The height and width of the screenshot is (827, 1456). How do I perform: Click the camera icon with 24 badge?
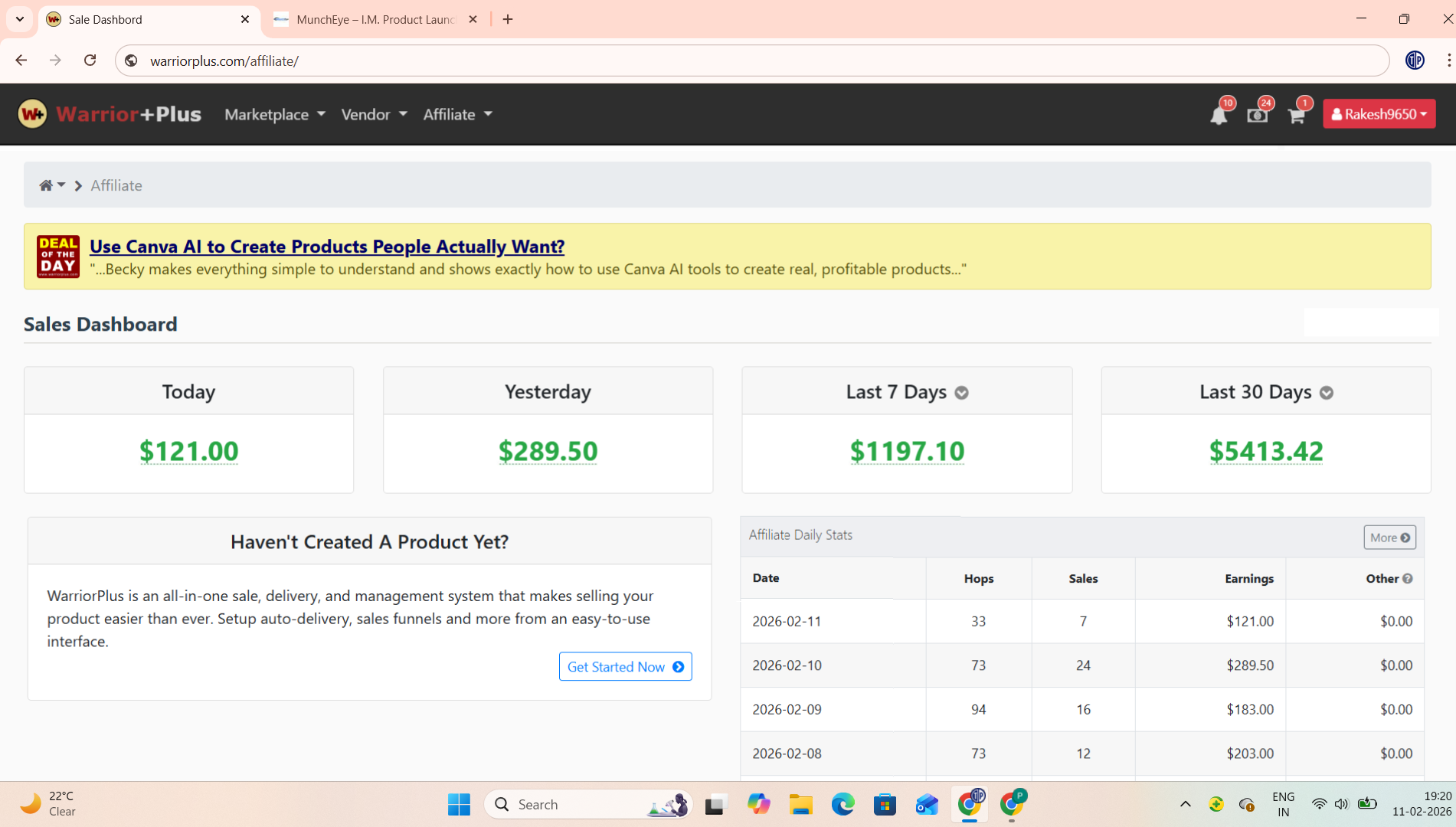point(1257,116)
